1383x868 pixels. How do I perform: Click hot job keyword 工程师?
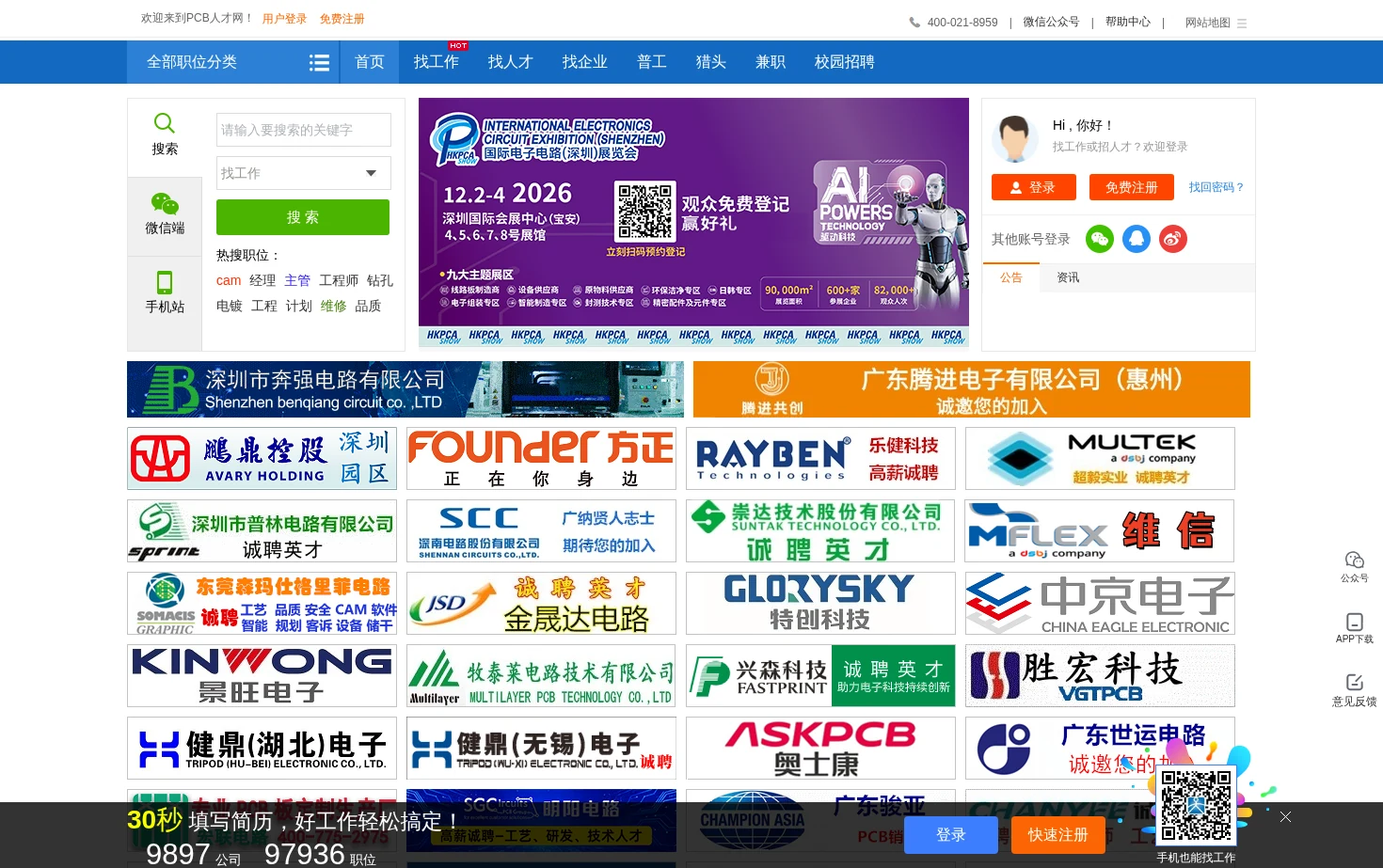tap(339, 280)
